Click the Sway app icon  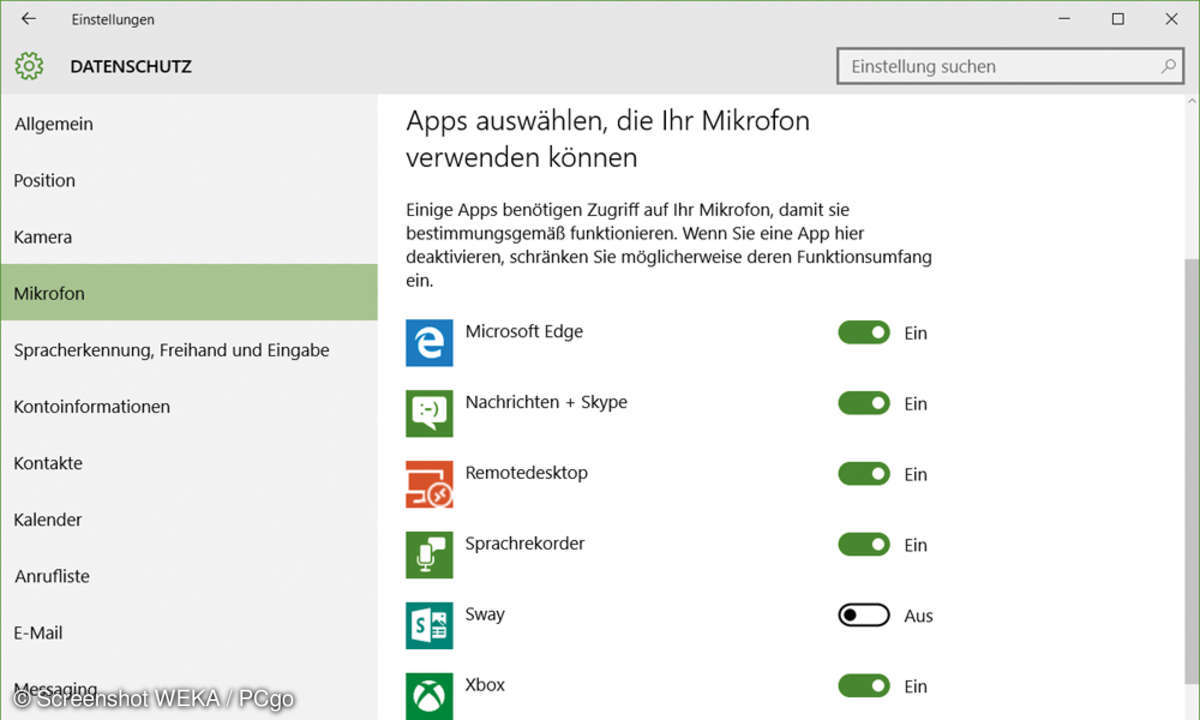point(429,626)
